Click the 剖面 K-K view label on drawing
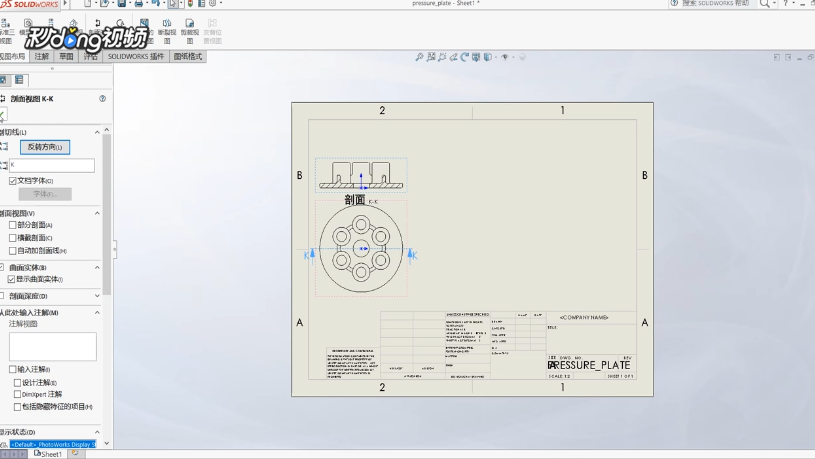The image size is (815, 459). [x=361, y=200]
